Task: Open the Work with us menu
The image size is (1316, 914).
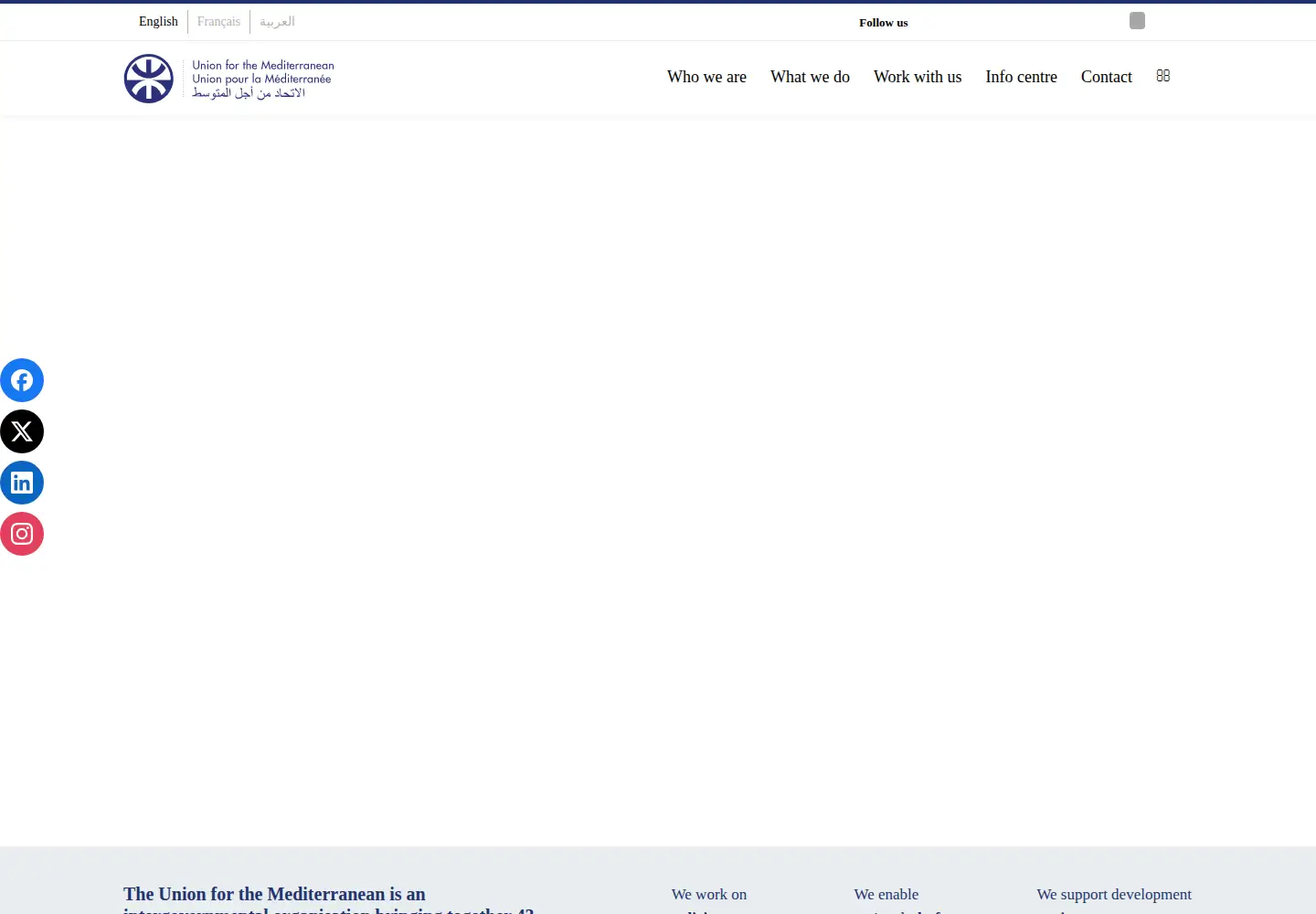Action: (x=918, y=77)
